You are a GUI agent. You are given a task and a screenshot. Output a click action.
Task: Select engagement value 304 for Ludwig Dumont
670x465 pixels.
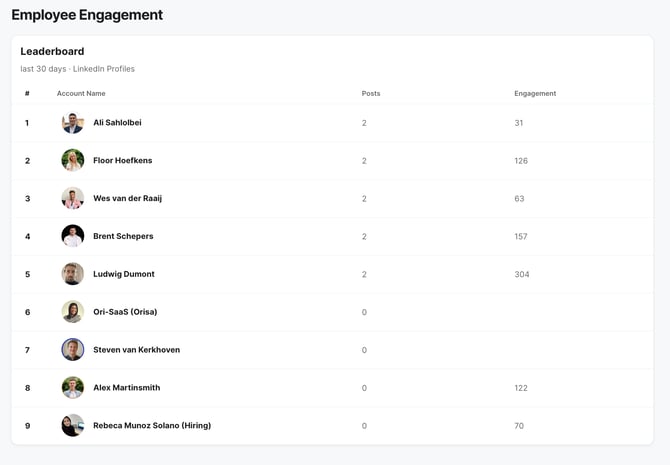(522, 274)
